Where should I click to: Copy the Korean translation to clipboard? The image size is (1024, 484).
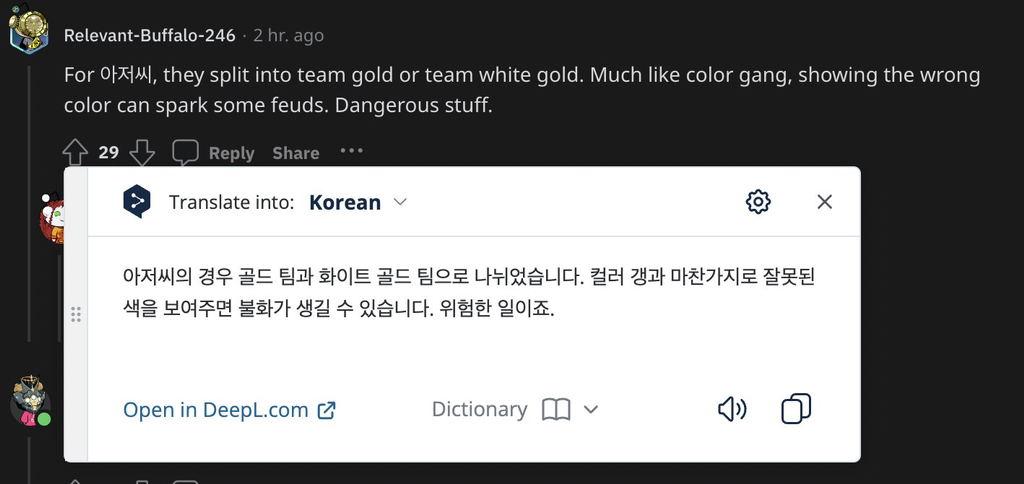796,409
